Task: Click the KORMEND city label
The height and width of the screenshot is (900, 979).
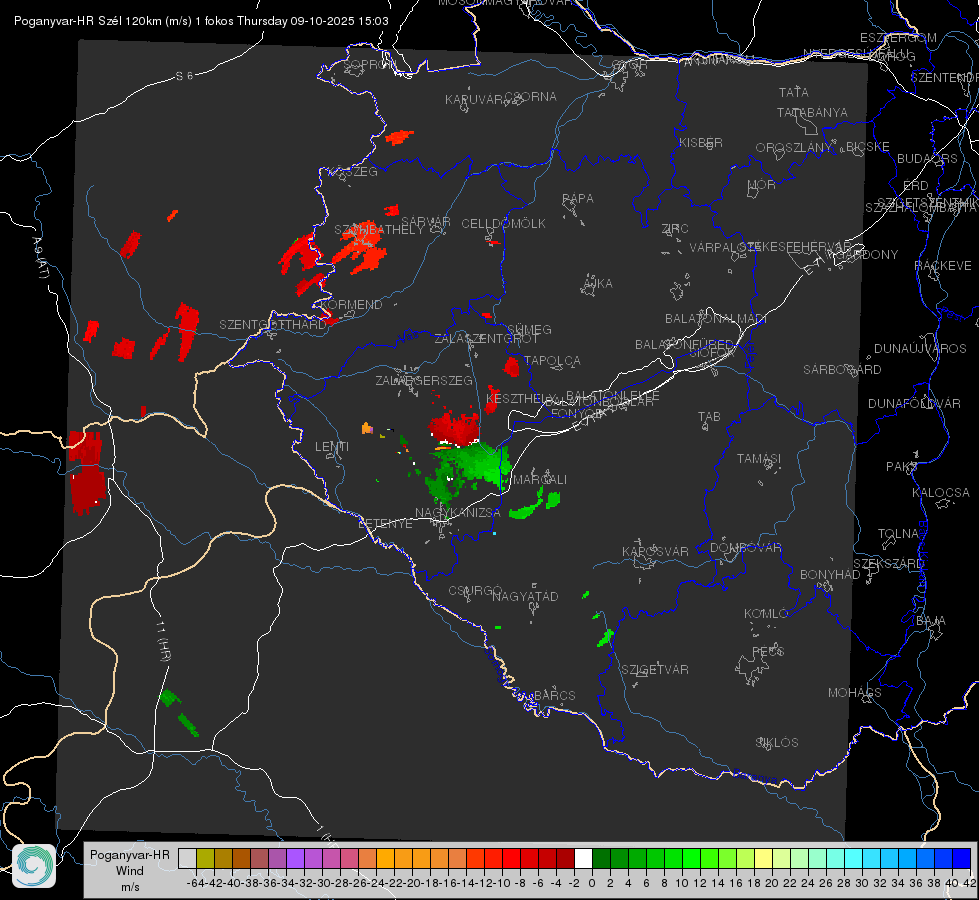Action: [351, 305]
